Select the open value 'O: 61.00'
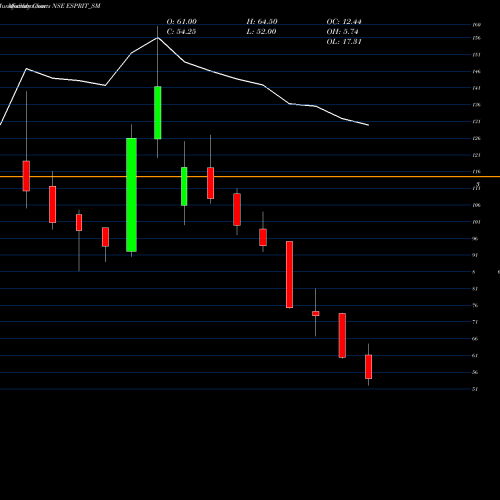This screenshot has width=500, height=500. tap(182, 22)
